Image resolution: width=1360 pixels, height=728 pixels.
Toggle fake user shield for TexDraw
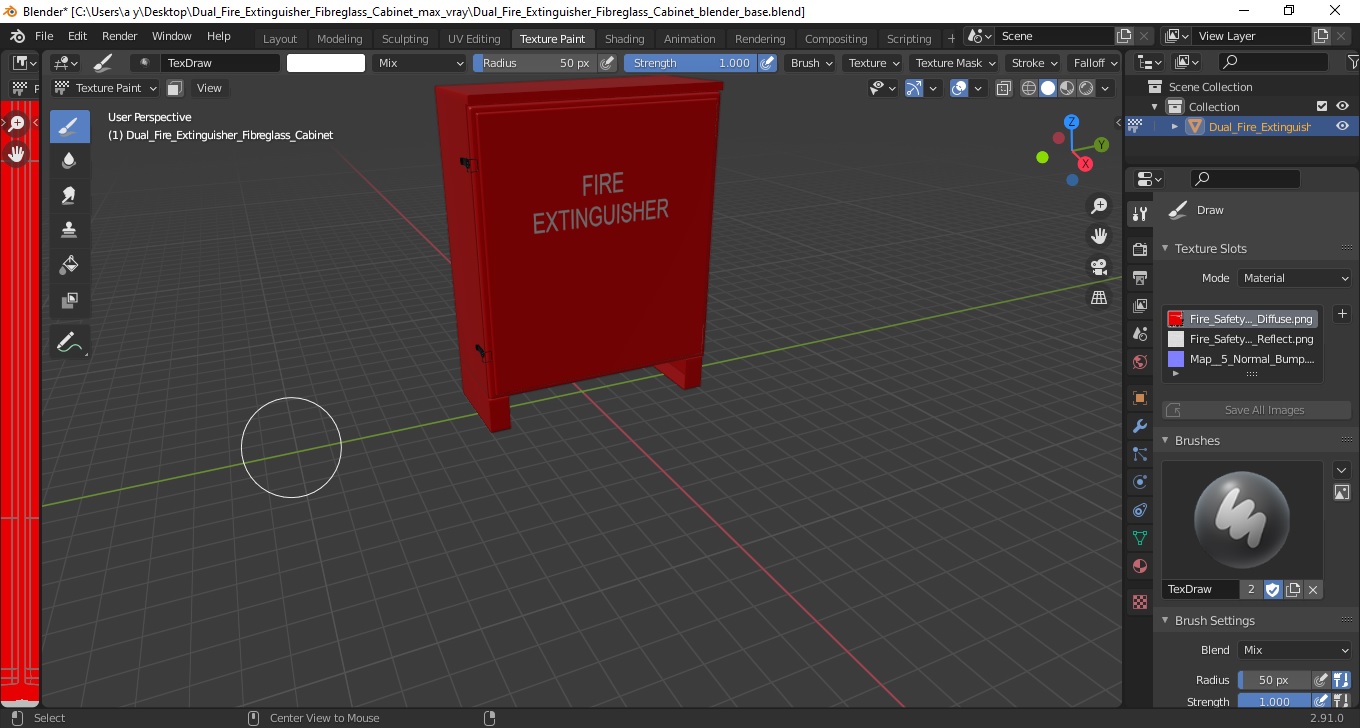tap(1272, 589)
